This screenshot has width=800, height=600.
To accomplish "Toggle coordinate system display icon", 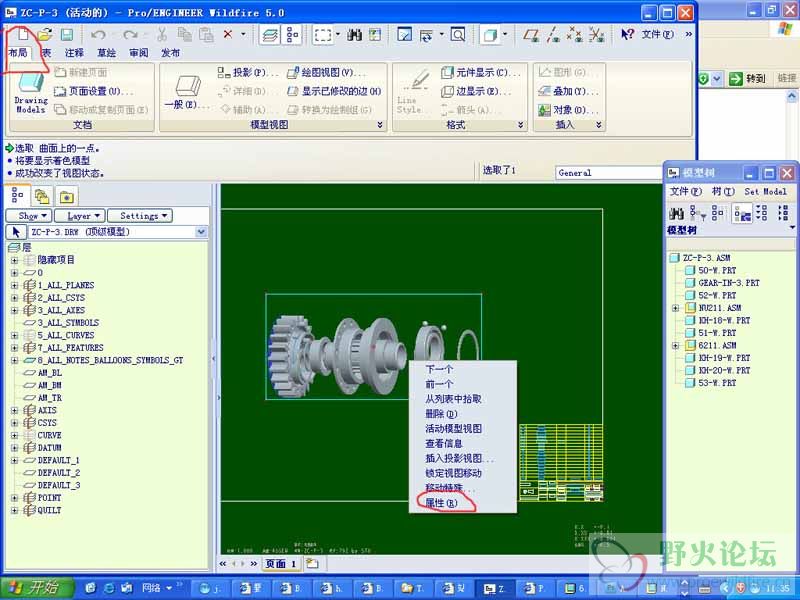I will 596,35.
